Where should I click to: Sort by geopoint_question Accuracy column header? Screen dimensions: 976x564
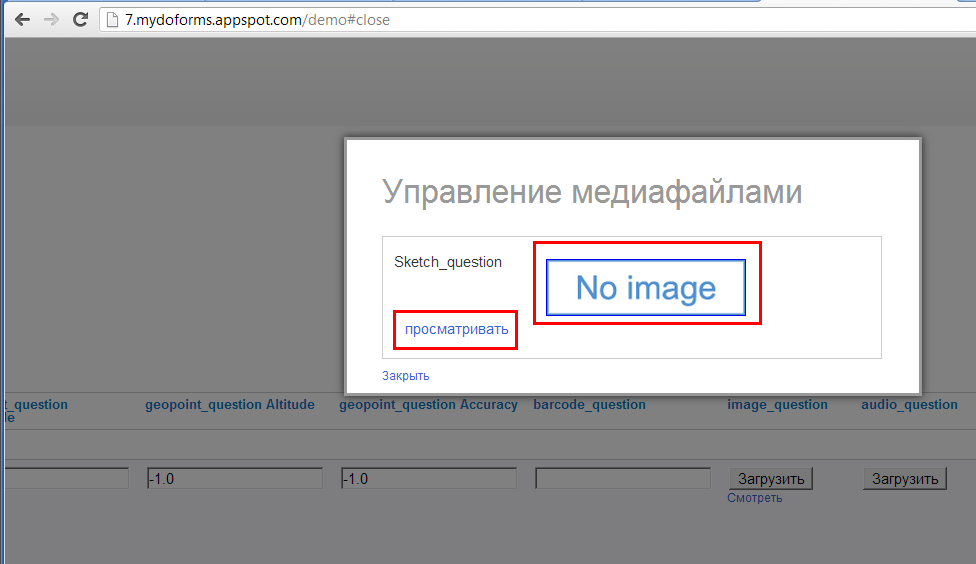pos(428,405)
